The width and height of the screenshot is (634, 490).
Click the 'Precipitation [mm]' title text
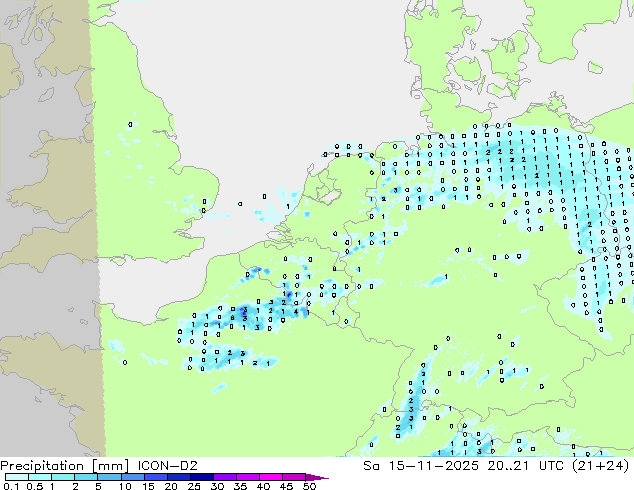click(65, 466)
